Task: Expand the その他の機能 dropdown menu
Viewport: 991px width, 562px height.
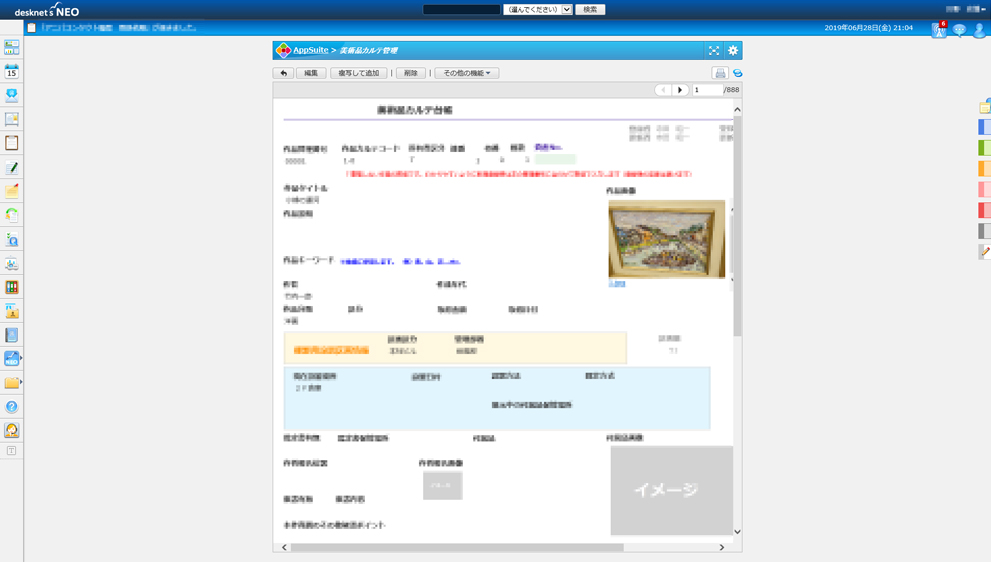Action: 466,73
